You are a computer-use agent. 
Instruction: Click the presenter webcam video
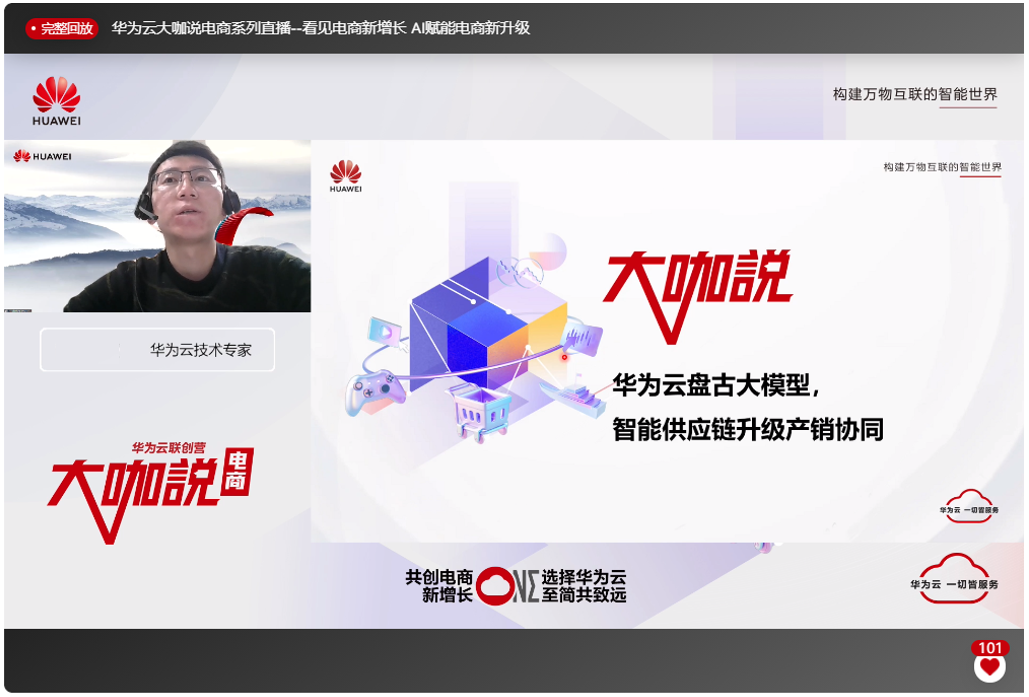pyautogui.click(x=158, y=226)
